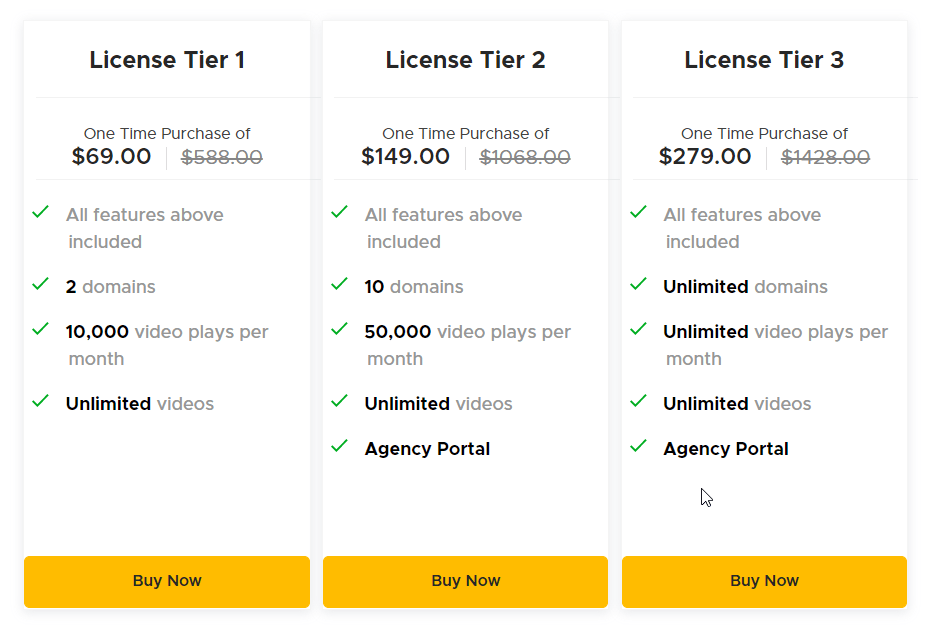
Task: Click the $149.00 price
Action: tap(405, 157)
